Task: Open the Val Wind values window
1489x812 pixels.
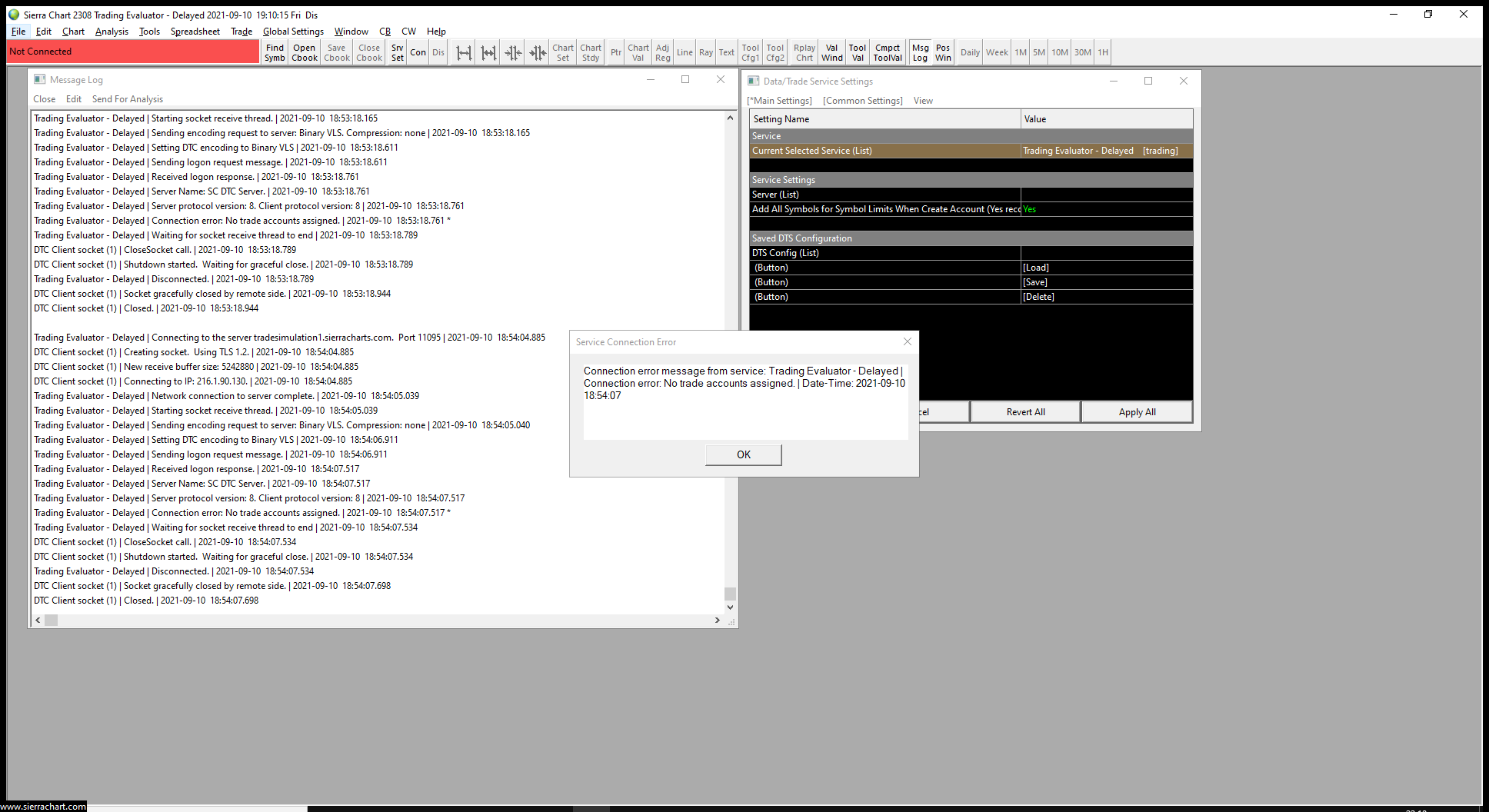Action: click(x=831, y=52)
